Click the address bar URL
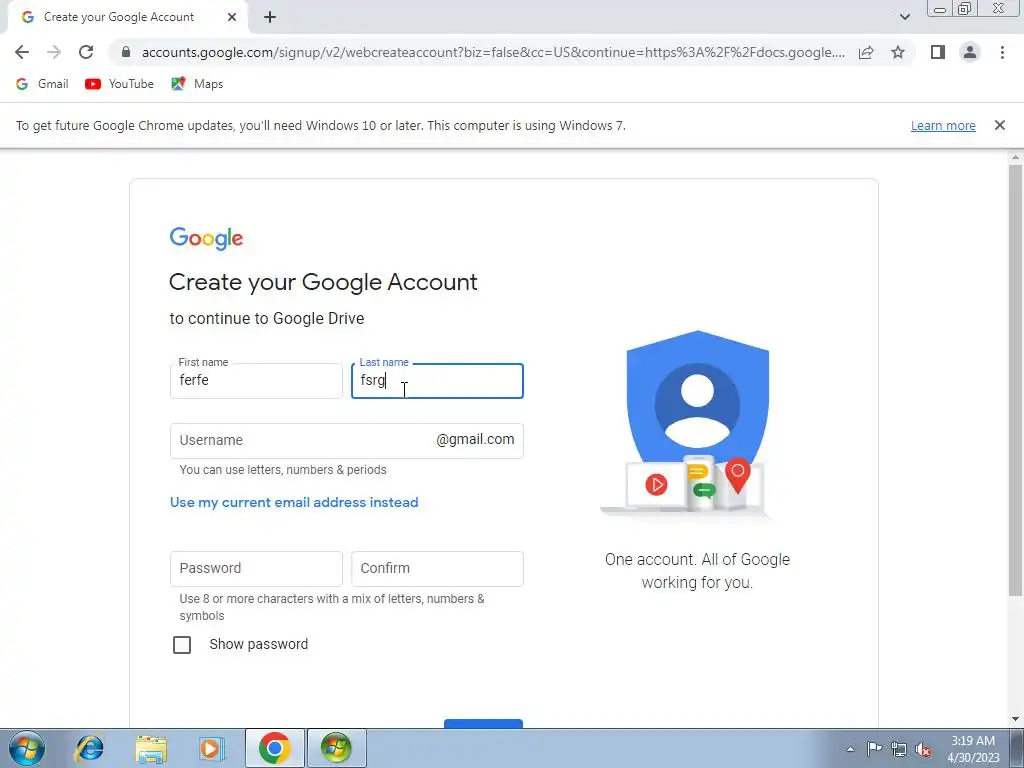This screenshot has height=768, width=1024. pos(493,52)
